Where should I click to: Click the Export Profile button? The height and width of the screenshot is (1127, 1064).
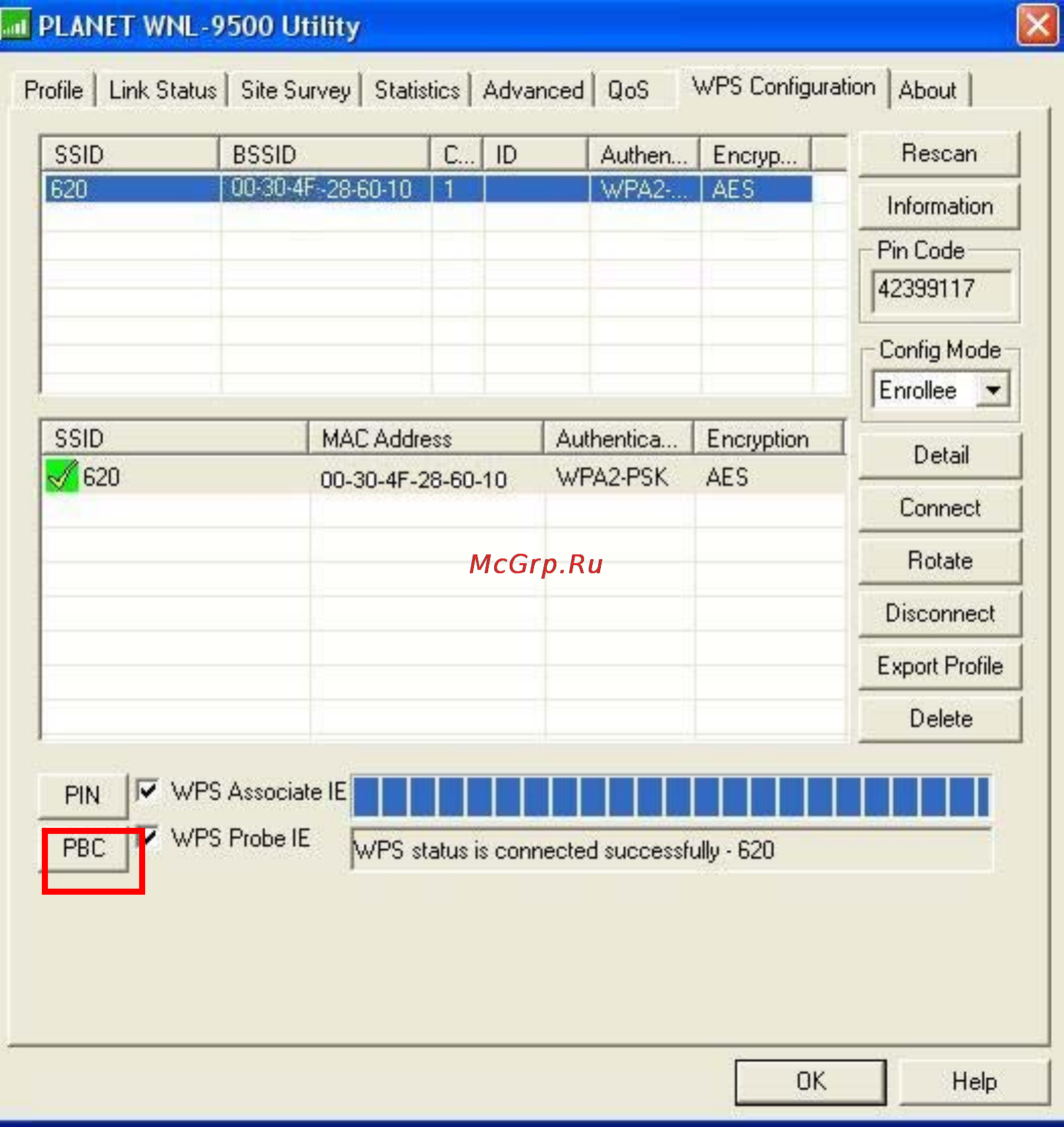coord(940,666)
